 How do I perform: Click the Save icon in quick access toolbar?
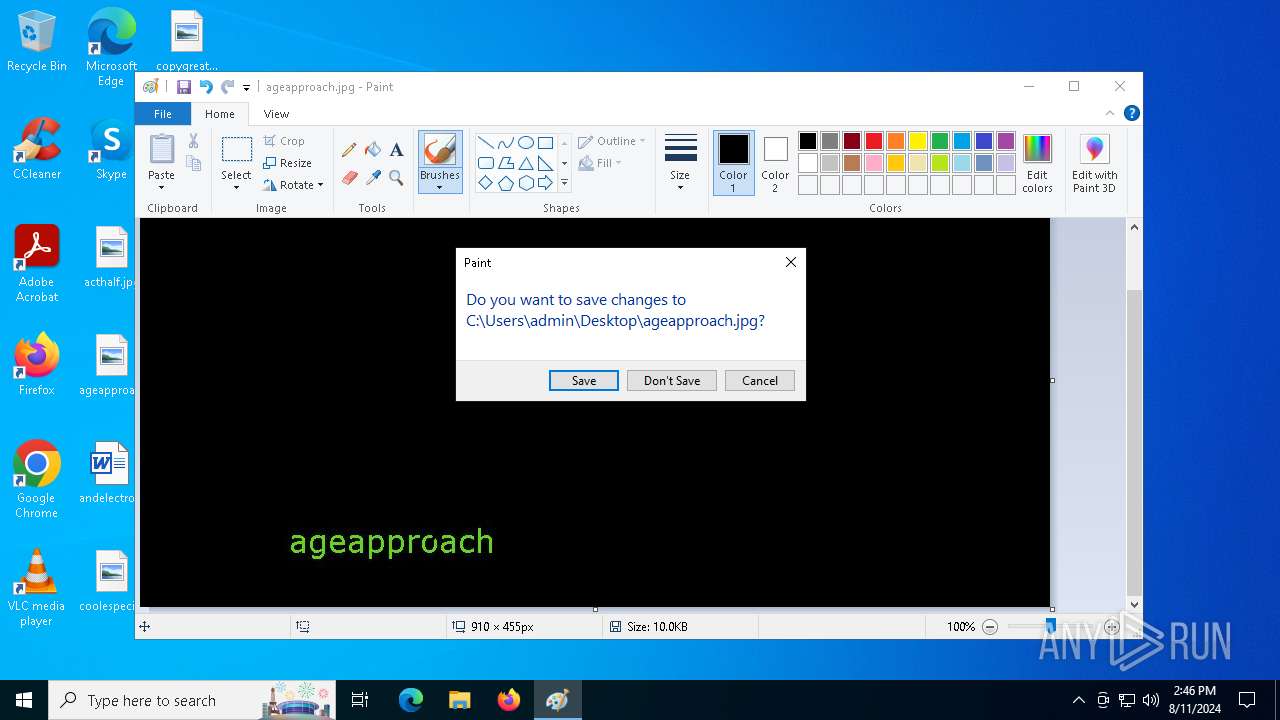point(184,87)
